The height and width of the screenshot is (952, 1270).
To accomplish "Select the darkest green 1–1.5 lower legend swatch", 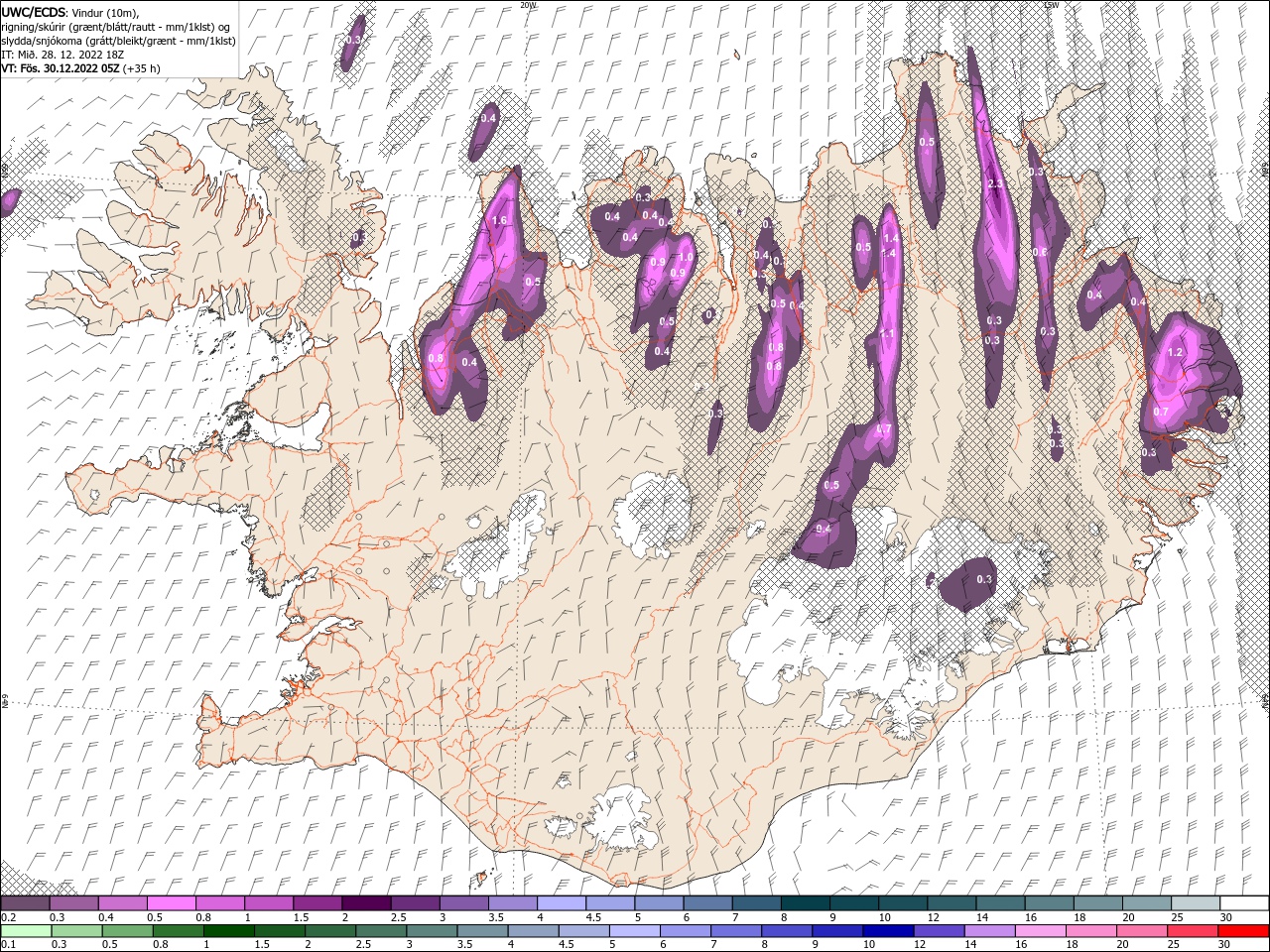I will pos(228,931).
